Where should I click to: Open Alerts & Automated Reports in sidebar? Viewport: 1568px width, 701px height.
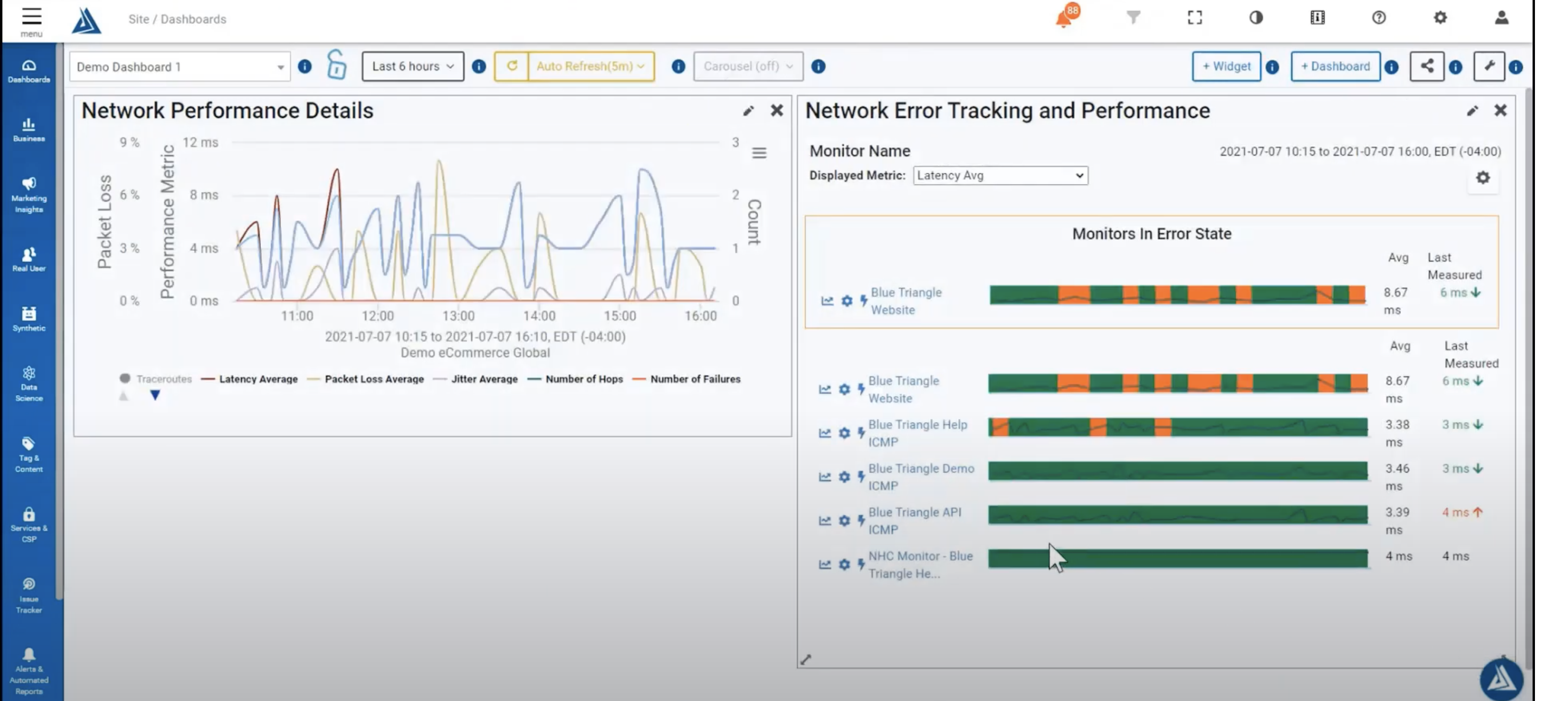coord(29,671)
